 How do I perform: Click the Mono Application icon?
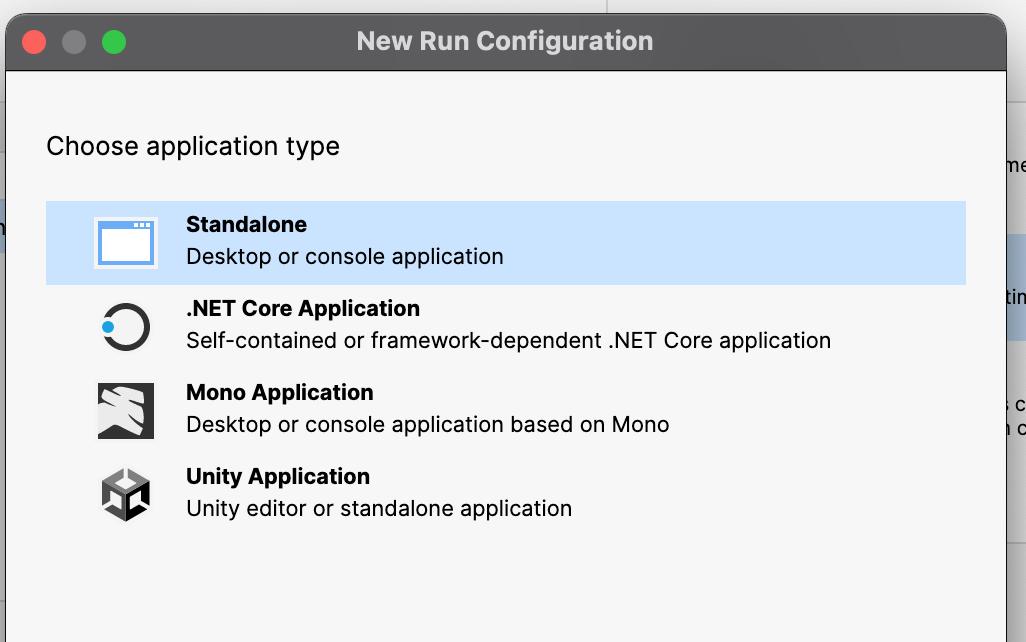[126, 411]
